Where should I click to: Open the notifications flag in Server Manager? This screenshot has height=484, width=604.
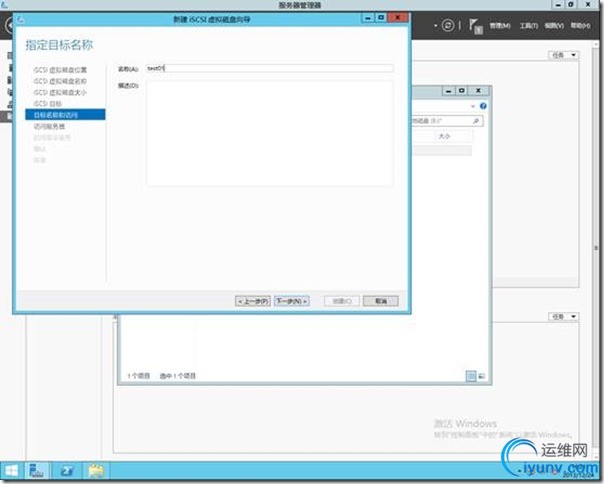pos(475,26)
